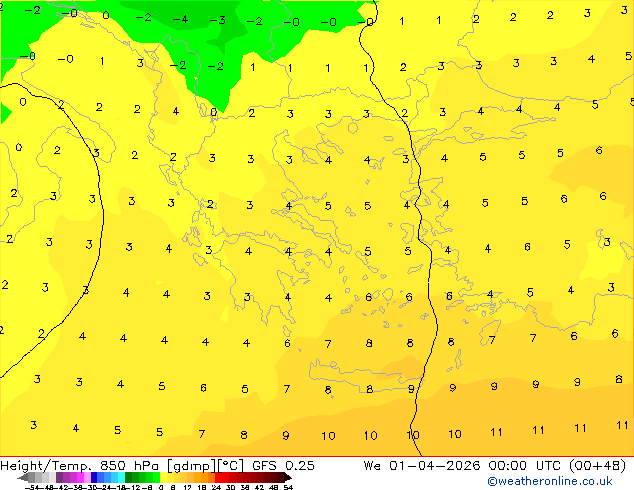
Task: Click the '[gdmp]' unit label in title
Action: click(x=191, y=466)
